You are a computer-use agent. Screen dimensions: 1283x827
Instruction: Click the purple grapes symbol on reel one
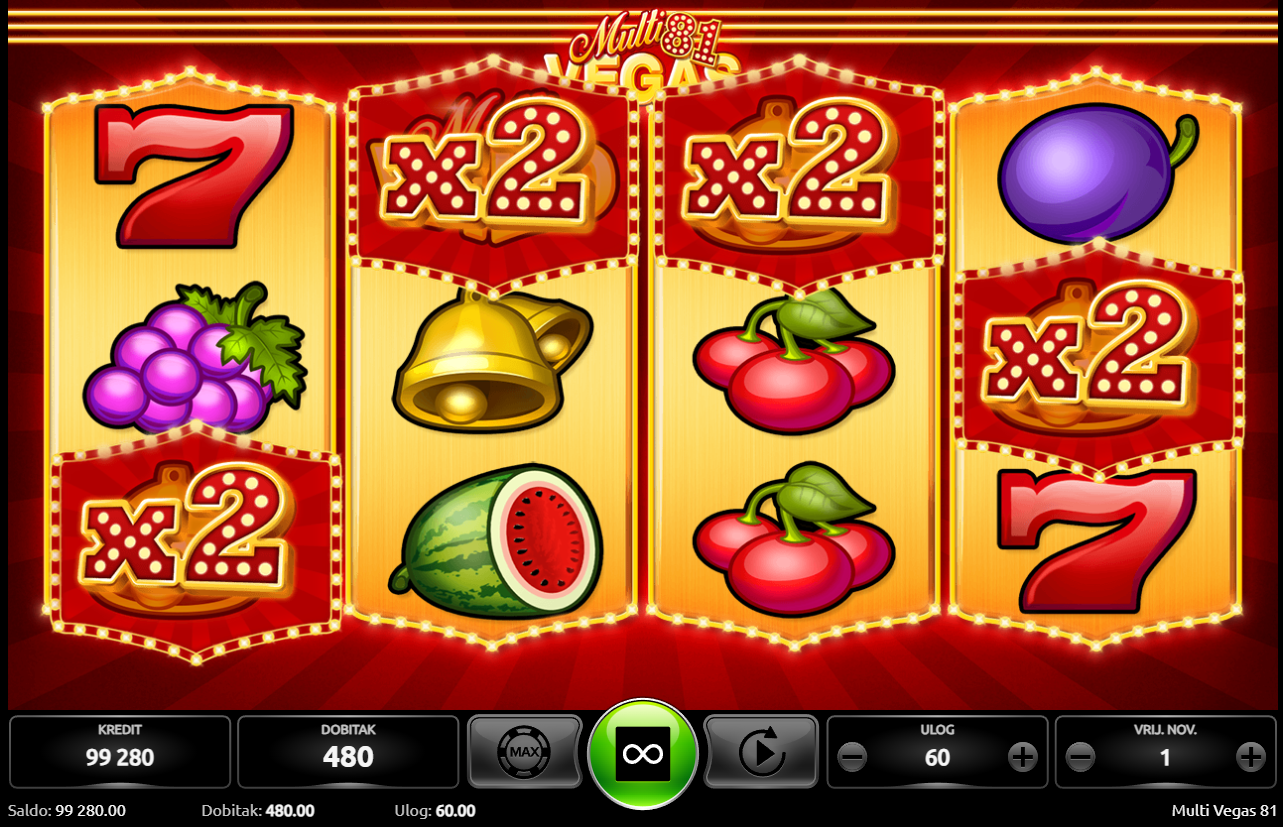tap(194, 357)
